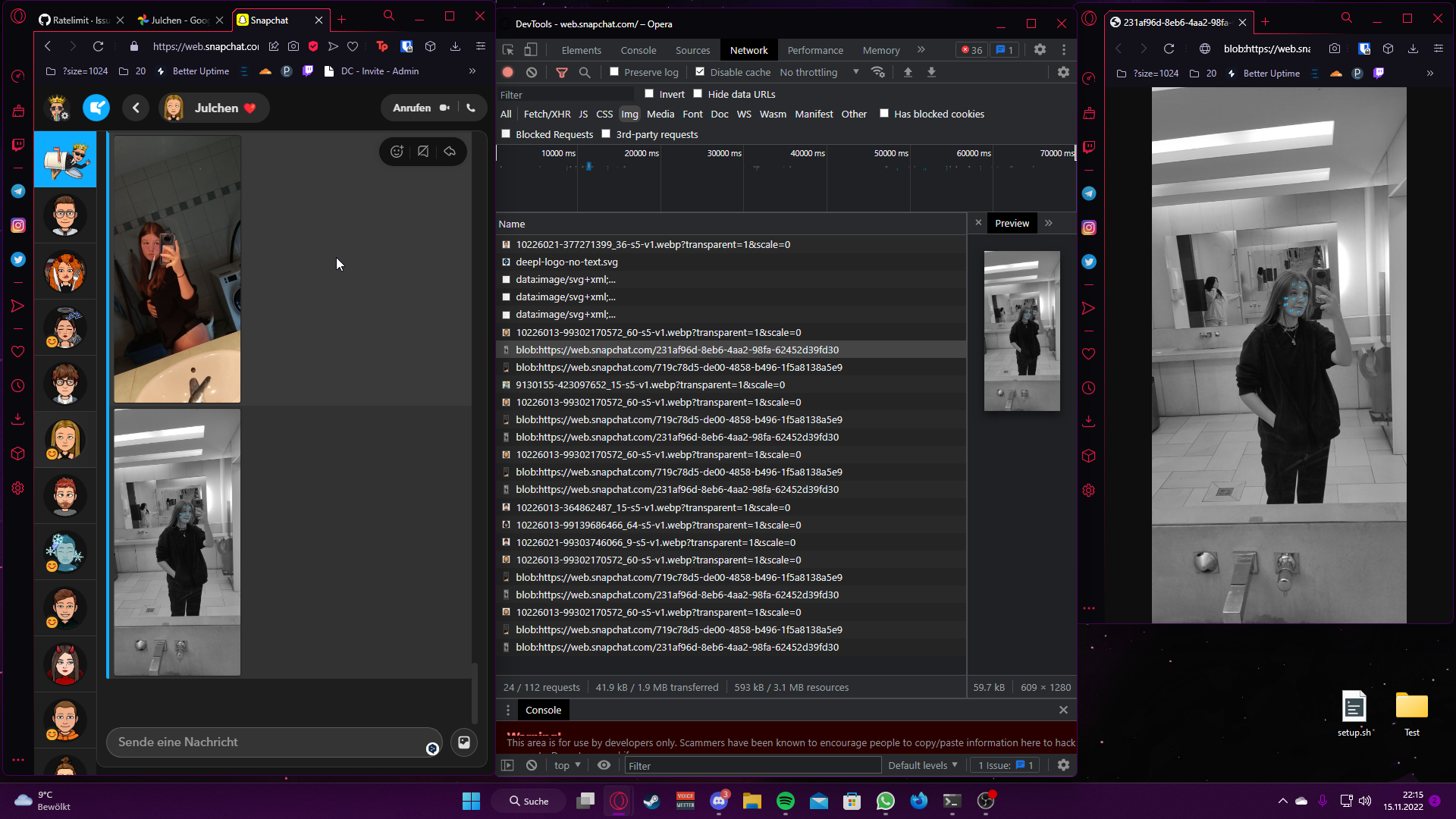The height and width of the screenshot is (819, 1456).
Task: Toggle the network filter funnel icon
Action: [562, 72]
